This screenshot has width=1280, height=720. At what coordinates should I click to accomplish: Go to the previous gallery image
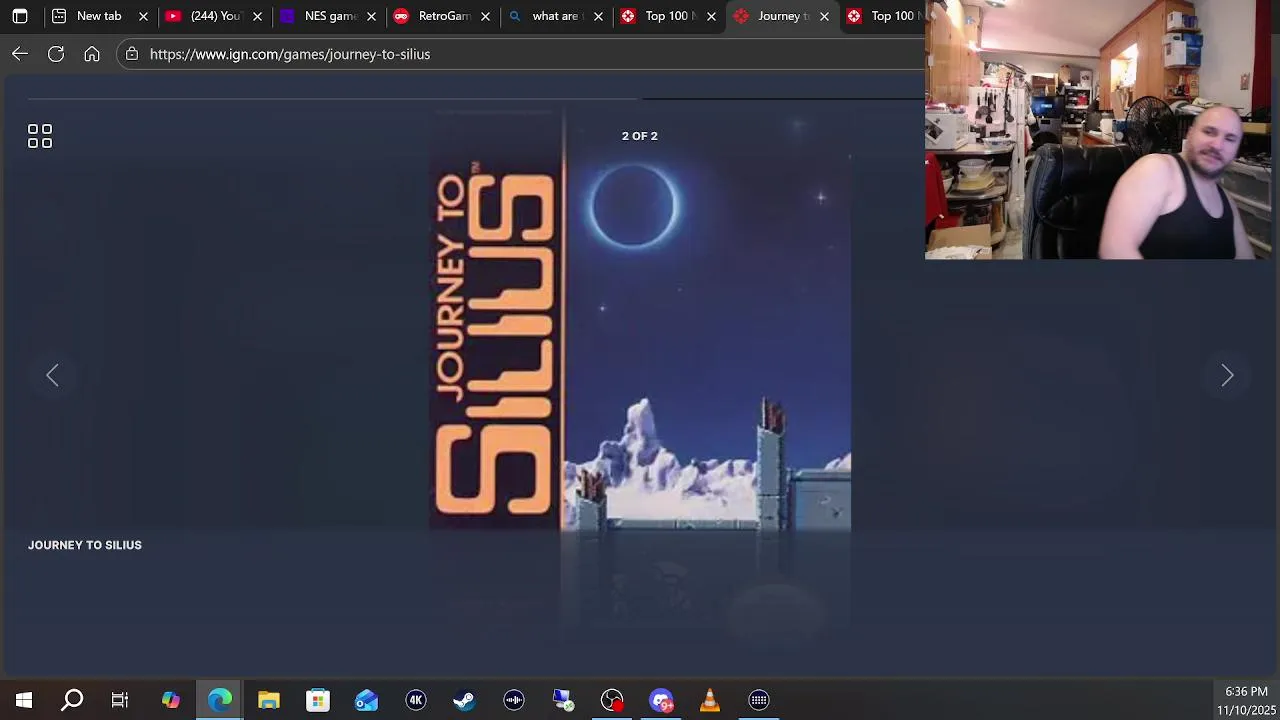coord(52,375)
